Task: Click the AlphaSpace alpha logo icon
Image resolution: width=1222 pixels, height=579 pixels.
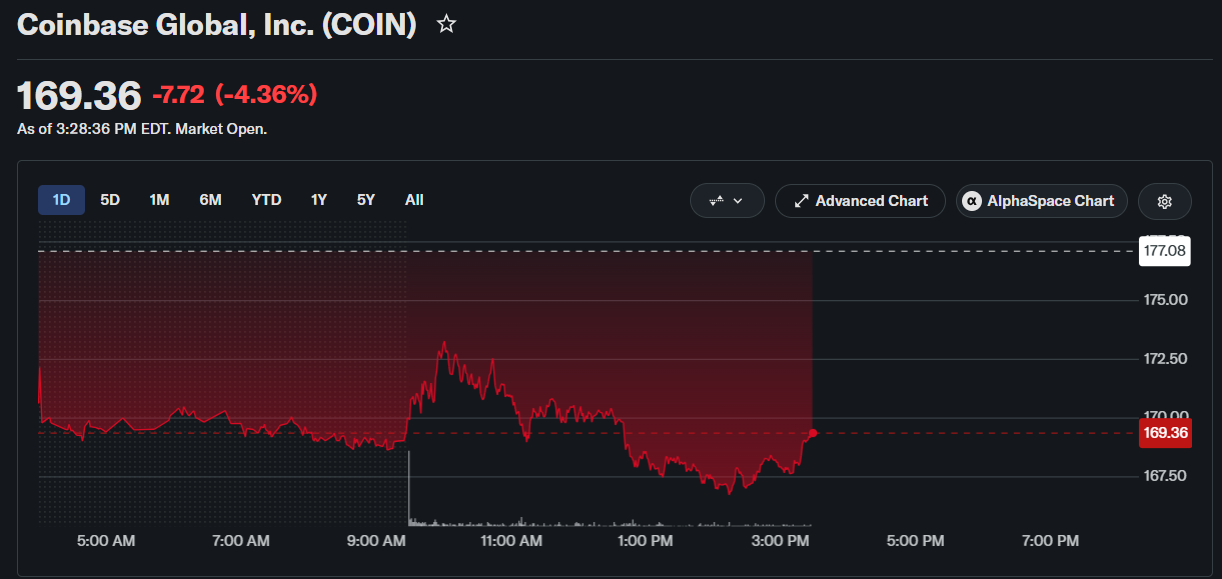Action: [x=971, y=201]
